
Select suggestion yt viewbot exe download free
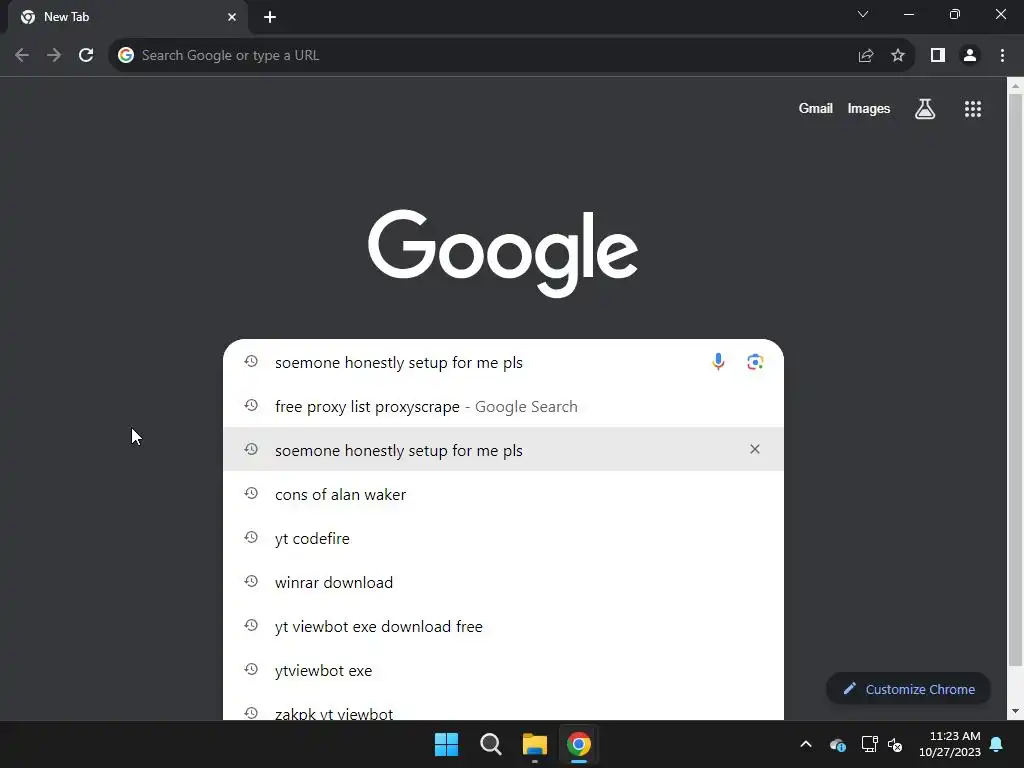tap(504, 626)
